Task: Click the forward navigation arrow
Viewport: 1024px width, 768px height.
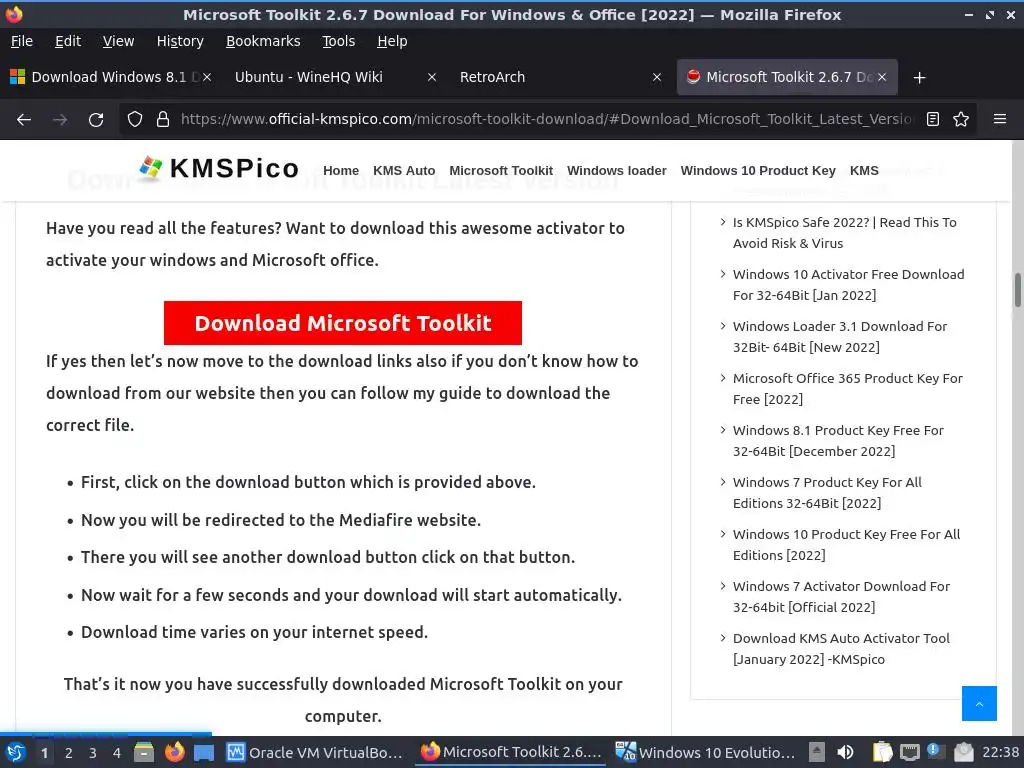Action: pos(59,119)
